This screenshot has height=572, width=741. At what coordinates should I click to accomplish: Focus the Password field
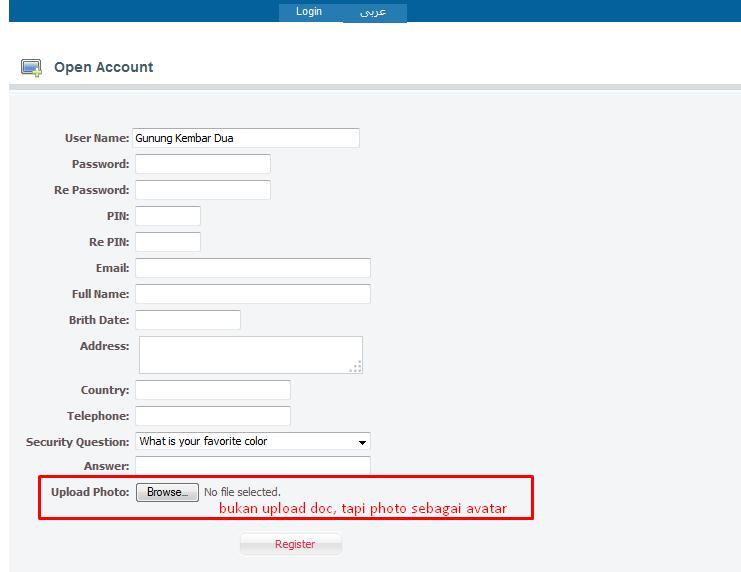click(x=203, y=164)
